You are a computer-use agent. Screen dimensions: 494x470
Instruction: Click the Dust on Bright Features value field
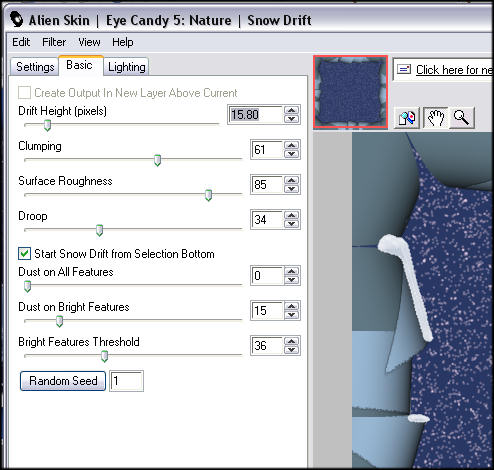tap(267, 311)
